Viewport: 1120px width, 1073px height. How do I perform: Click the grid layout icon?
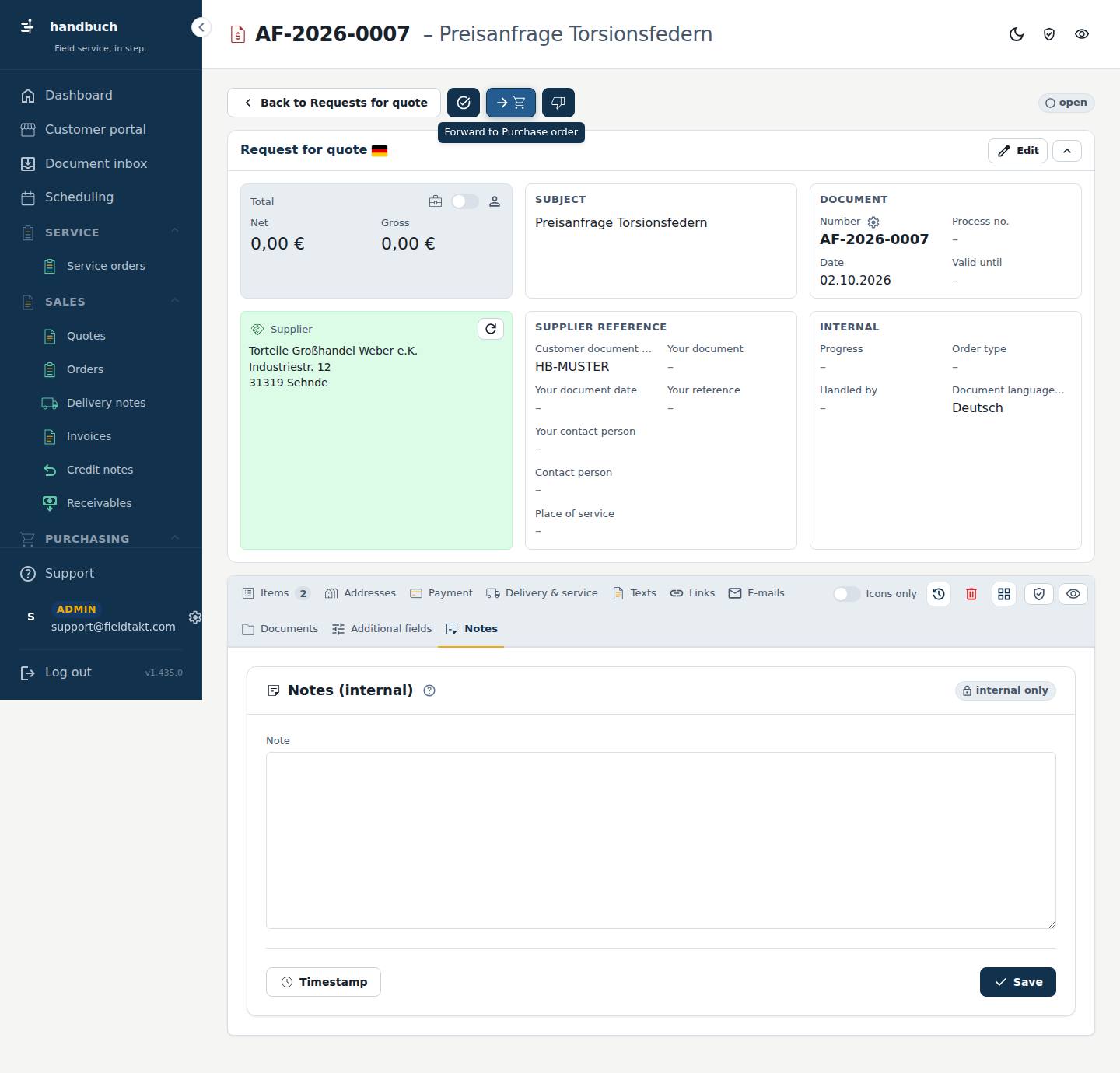point(1004,594)
